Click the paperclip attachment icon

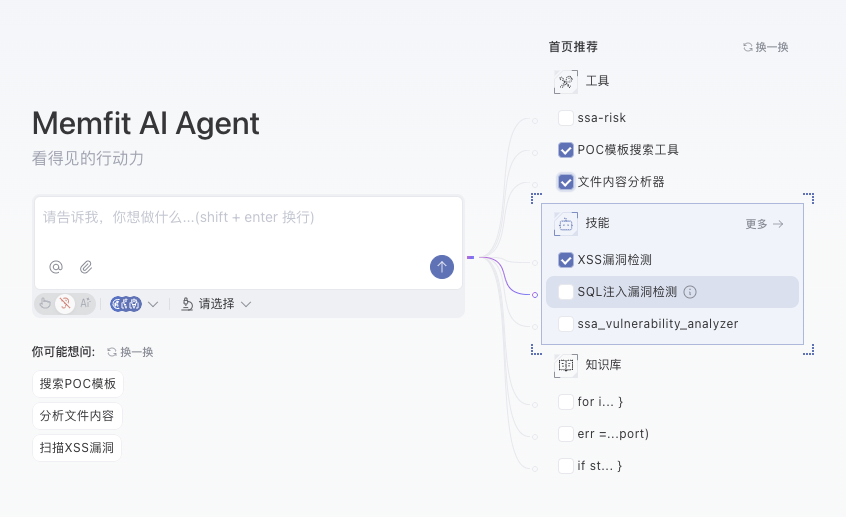click(86, 267)
